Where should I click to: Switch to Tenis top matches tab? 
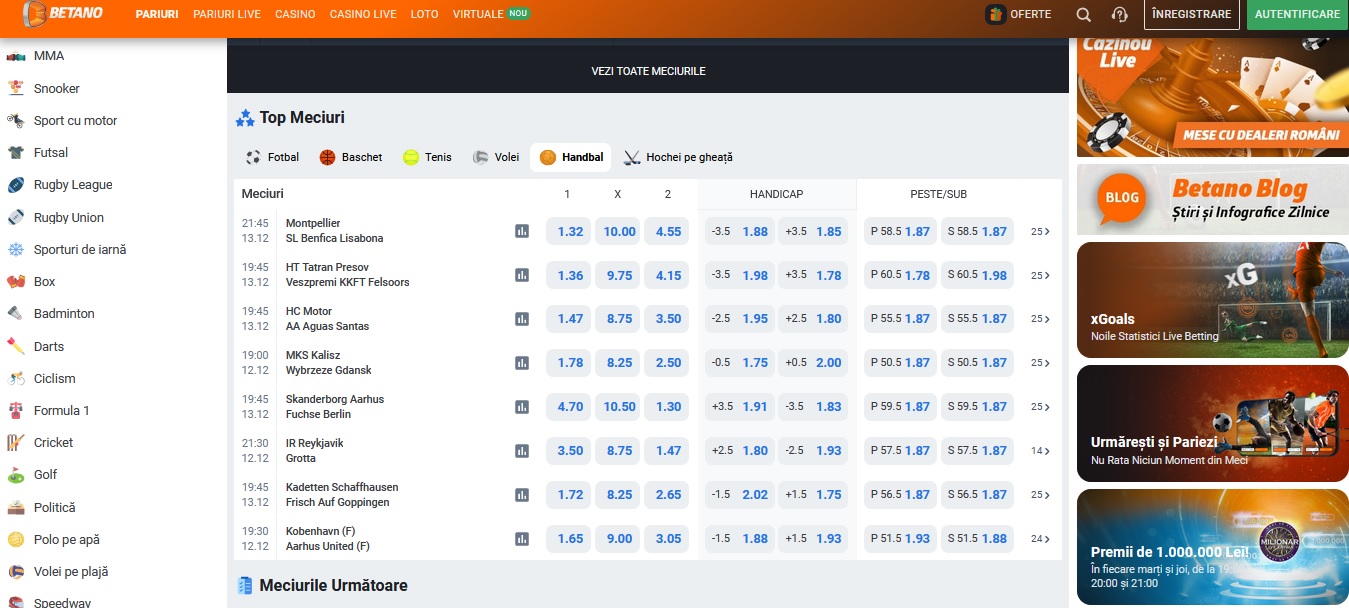pos(427,157)
